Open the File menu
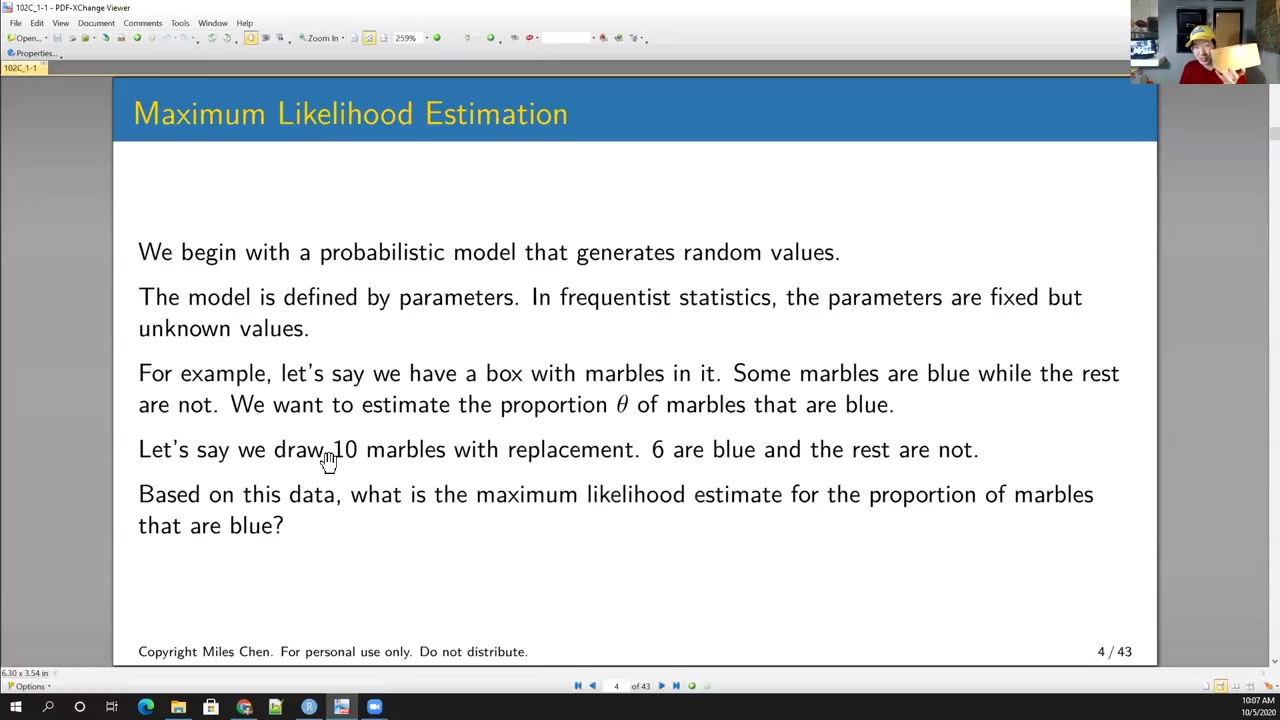 click(15, 23)
